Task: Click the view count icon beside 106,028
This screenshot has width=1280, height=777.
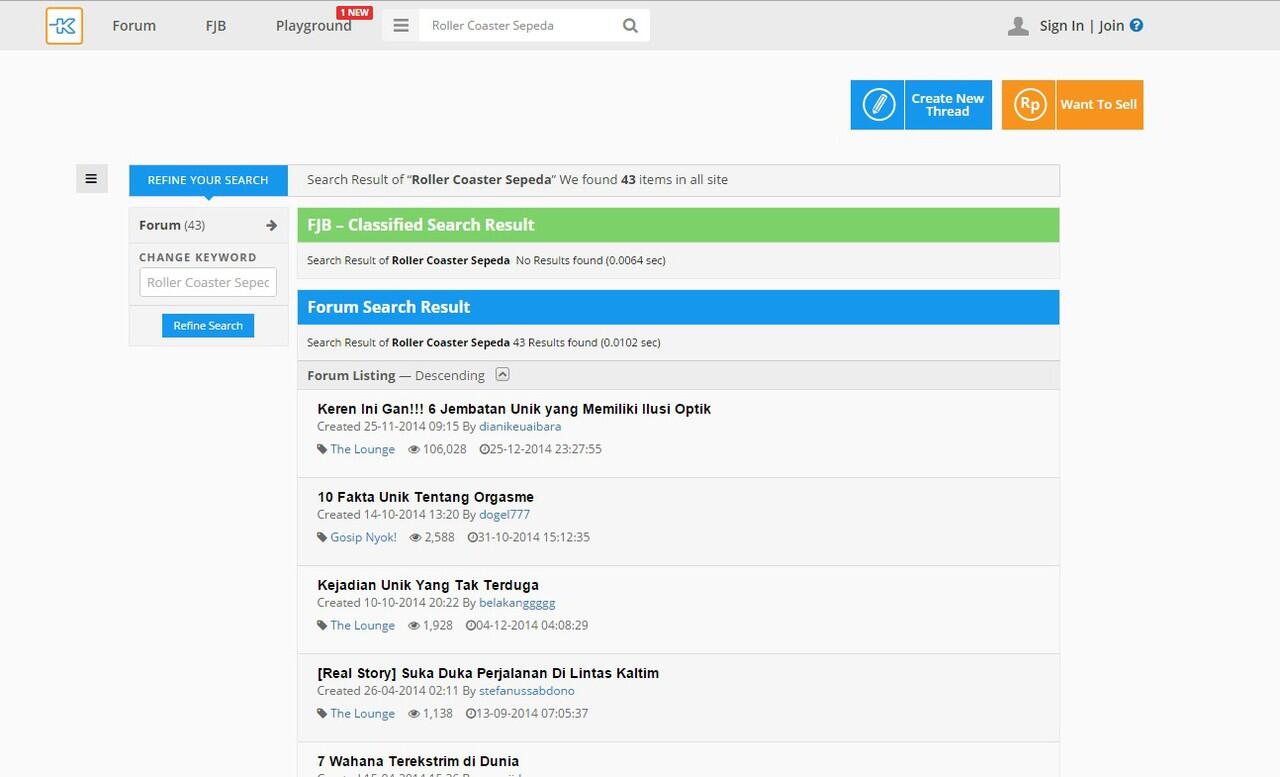Action: click(x=414, y=449)
